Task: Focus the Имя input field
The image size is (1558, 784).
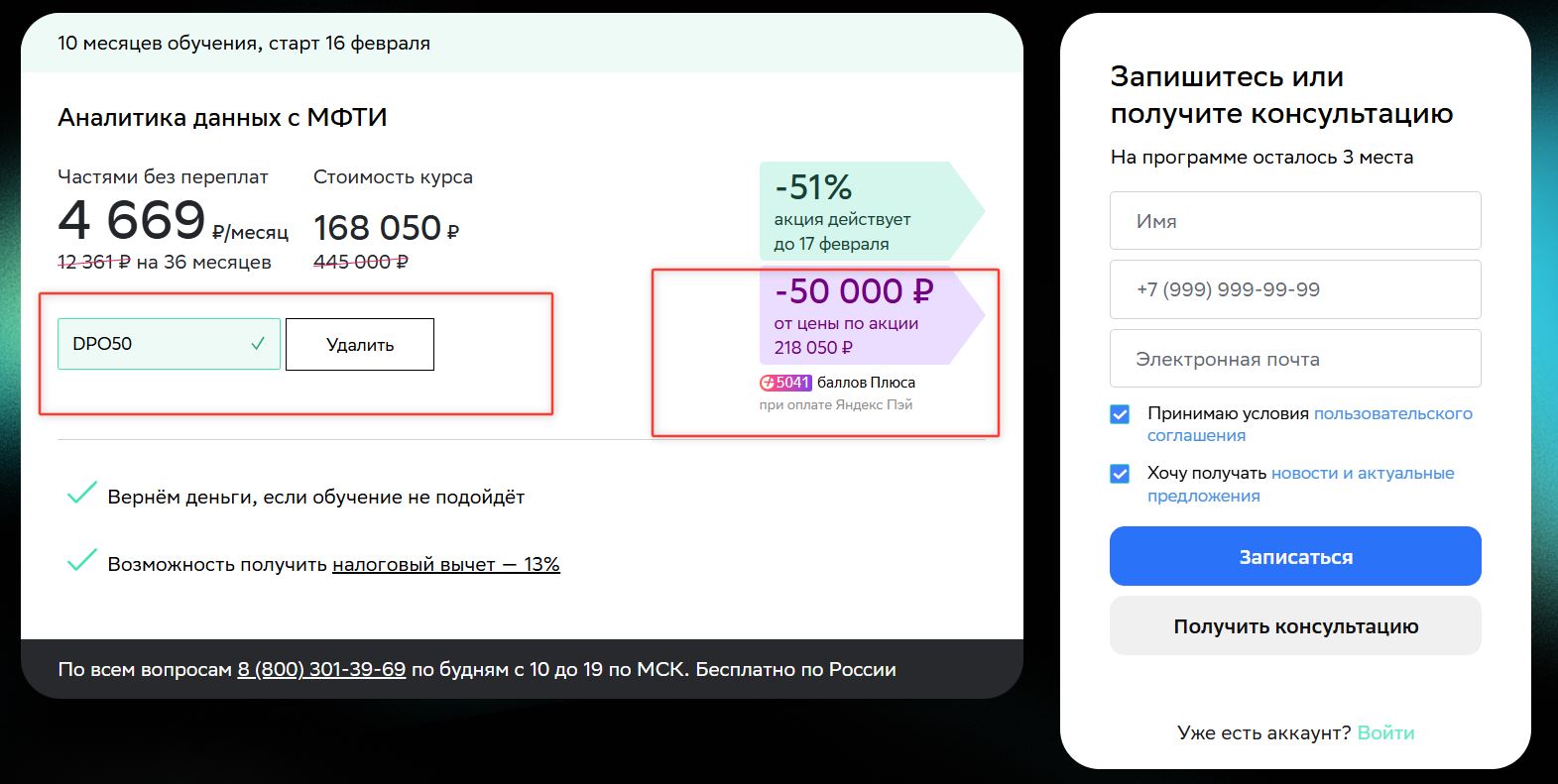Action: click(x=1295, y=221)
